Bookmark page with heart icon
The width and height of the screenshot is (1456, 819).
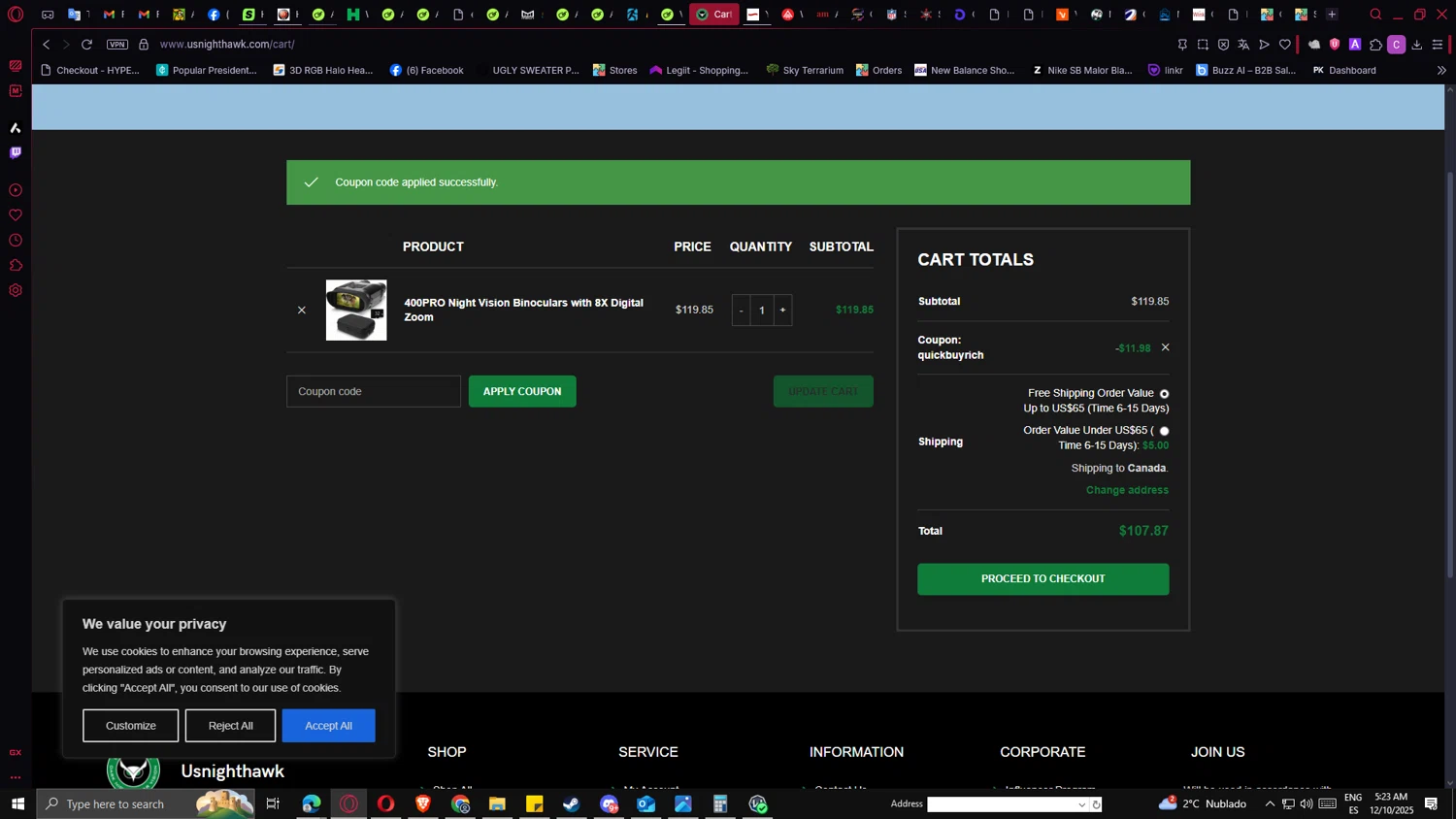(1285, 45)
